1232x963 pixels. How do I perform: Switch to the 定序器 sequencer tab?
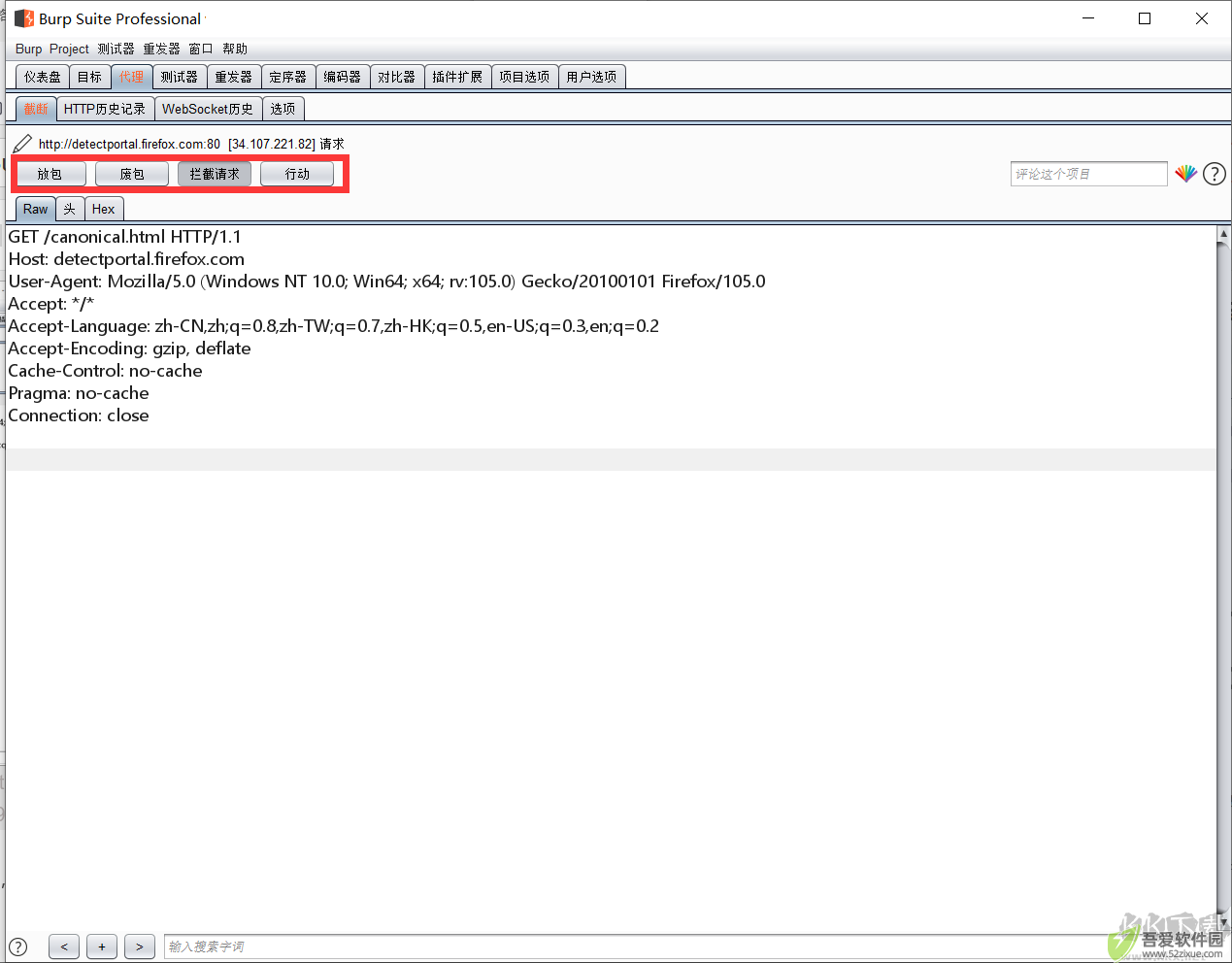click(x=288, y=77)
